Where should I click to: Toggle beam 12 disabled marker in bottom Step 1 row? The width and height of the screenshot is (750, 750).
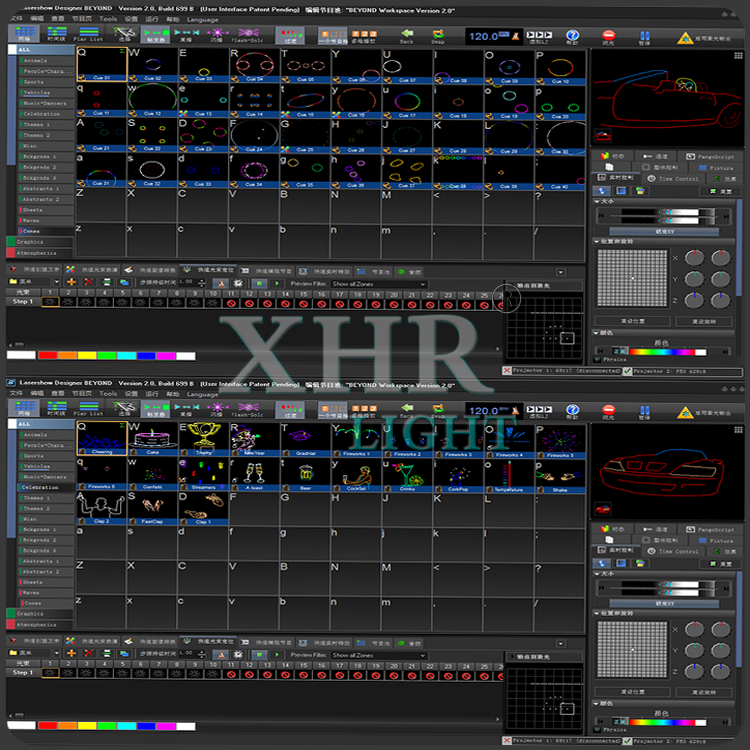pyautogui.click(x=249, y=675)
